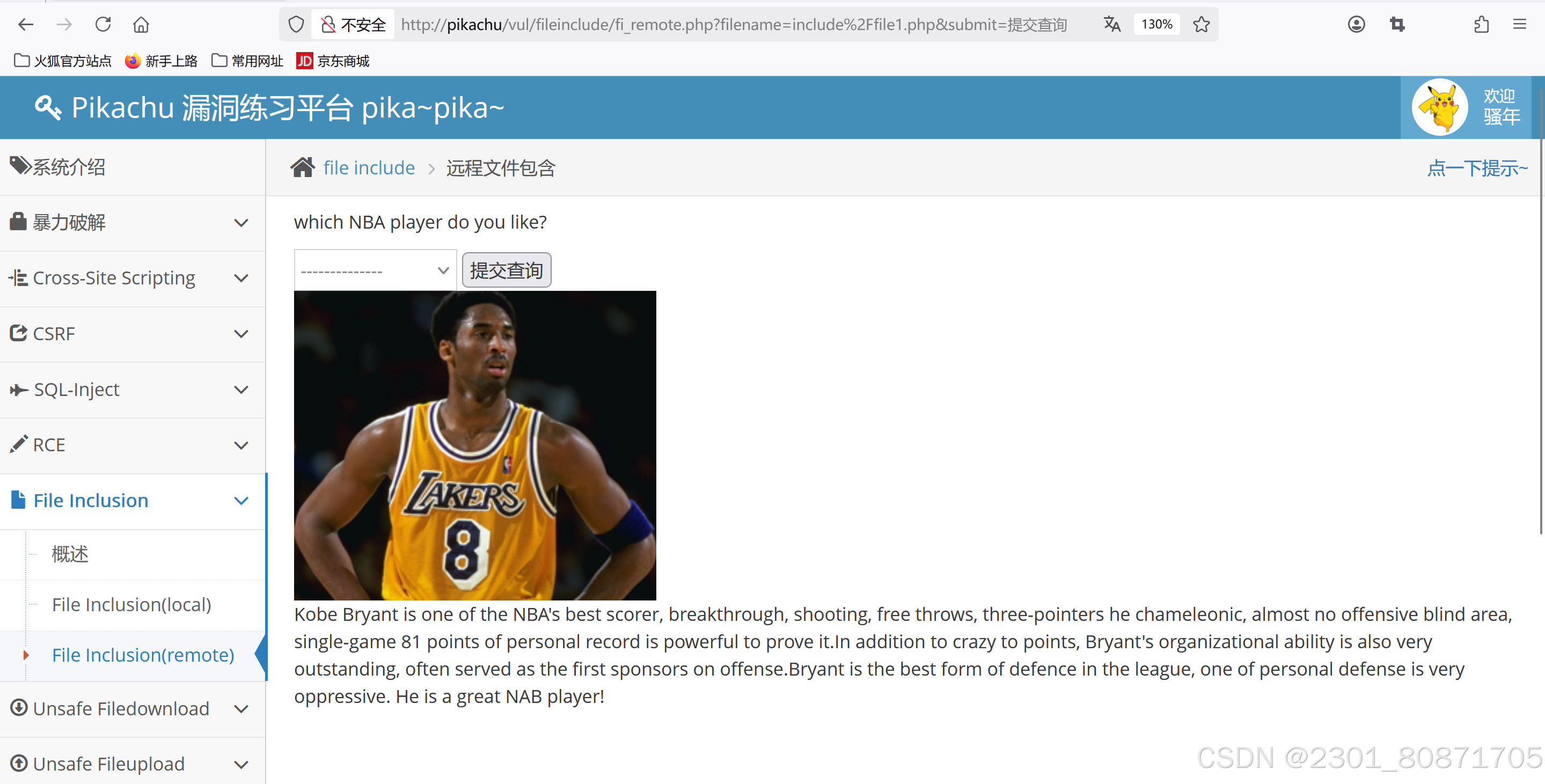
Task: Click the 点一下提示~ hint link
Action: click(x=1477, y=168)
